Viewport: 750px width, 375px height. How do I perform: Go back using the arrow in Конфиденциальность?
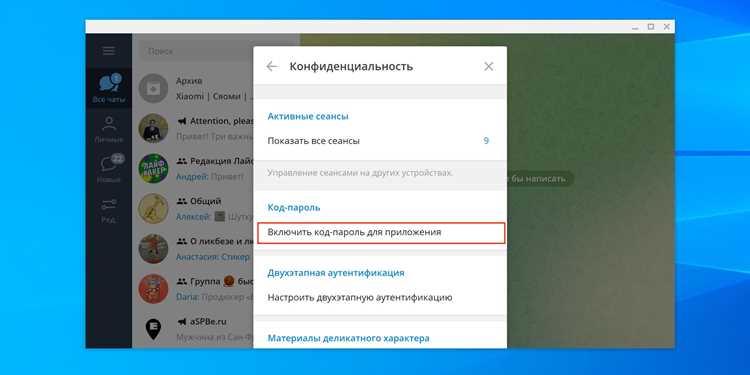(272, 66)
